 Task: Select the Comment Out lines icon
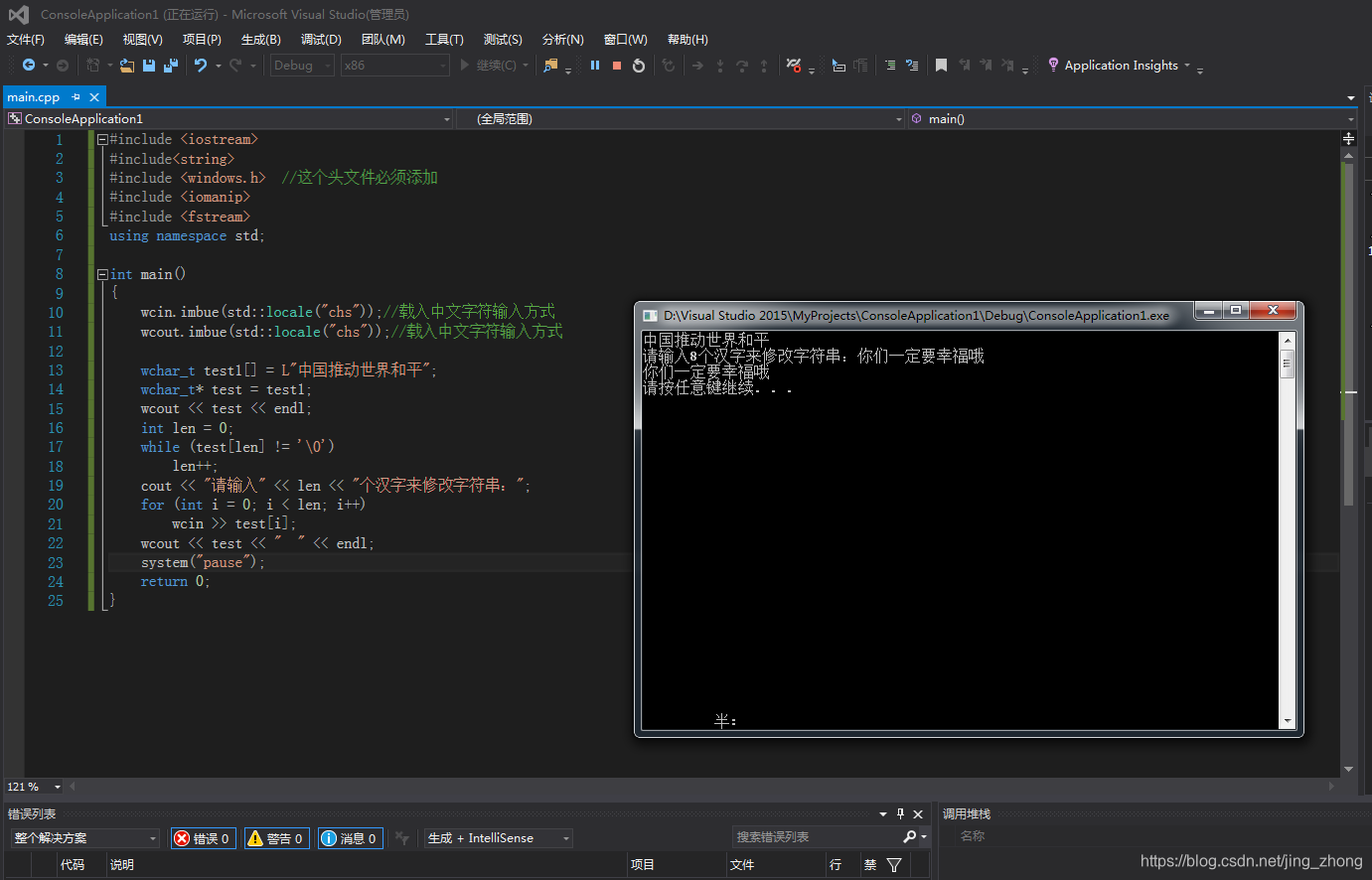tap(890, 65)
